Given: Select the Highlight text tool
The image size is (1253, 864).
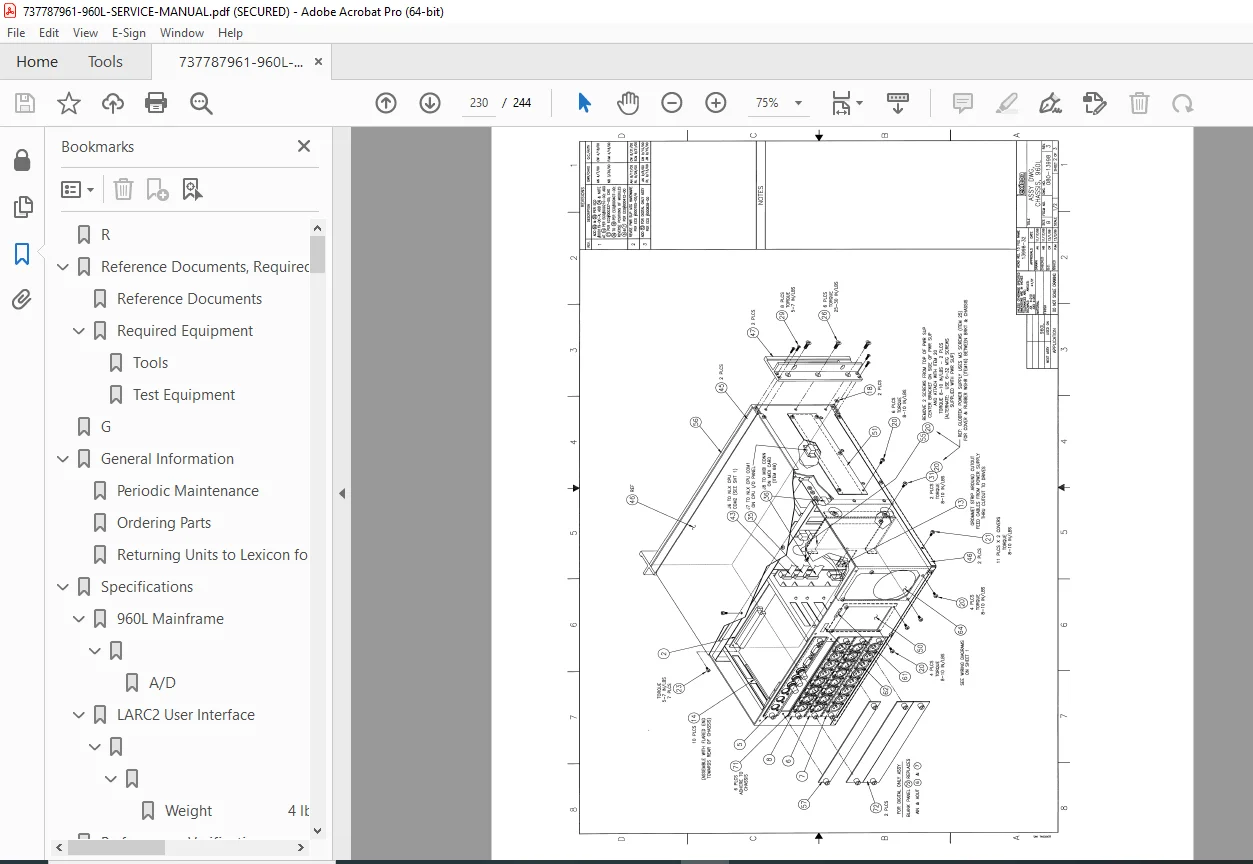Looking at the screenshot, I should [x=1007, y=103].
